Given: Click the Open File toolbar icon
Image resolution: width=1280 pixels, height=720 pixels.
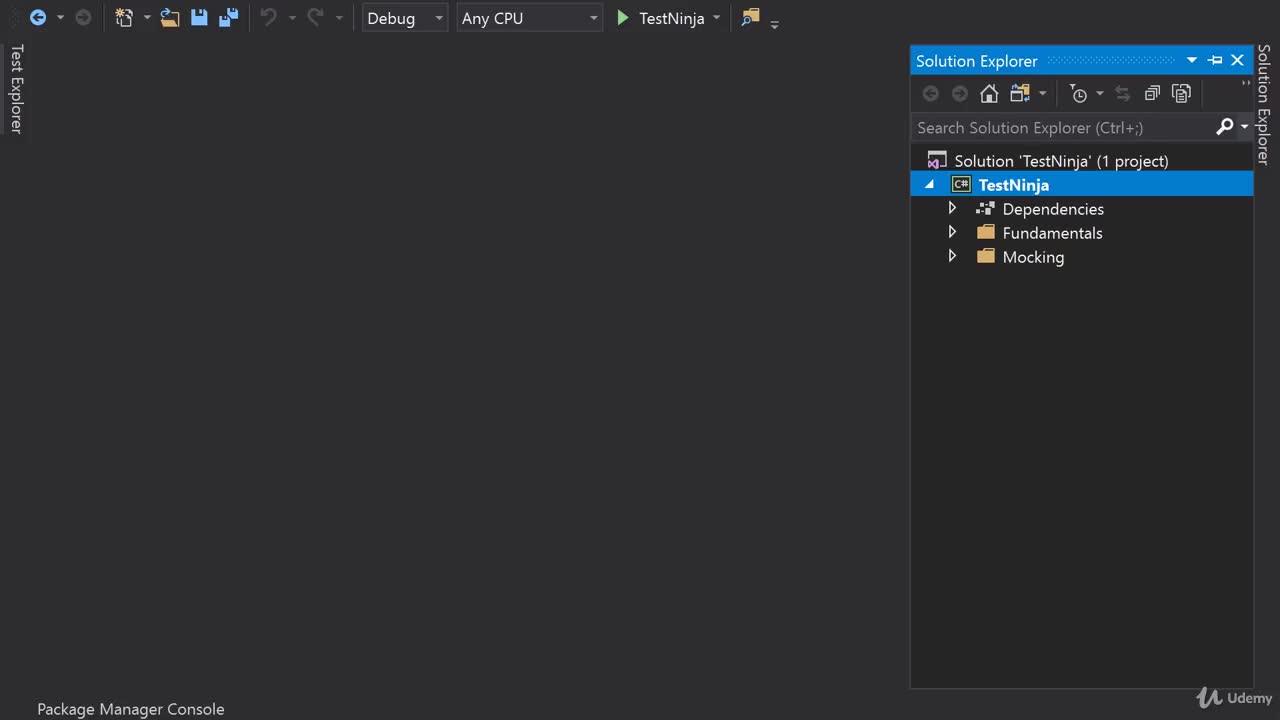Looking at the screenshot, I should tap(170, 18).
